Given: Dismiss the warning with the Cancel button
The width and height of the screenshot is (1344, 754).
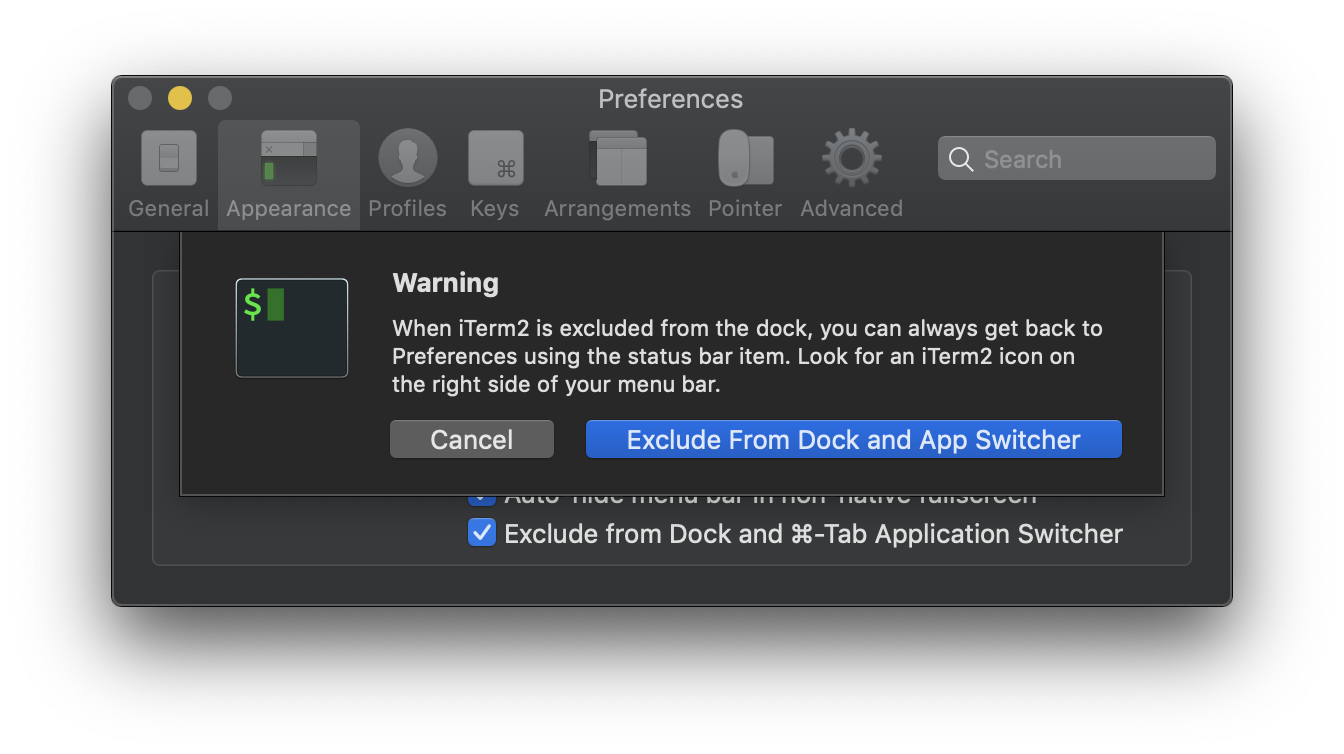Looking at the screenshot, I should point(471,439).
